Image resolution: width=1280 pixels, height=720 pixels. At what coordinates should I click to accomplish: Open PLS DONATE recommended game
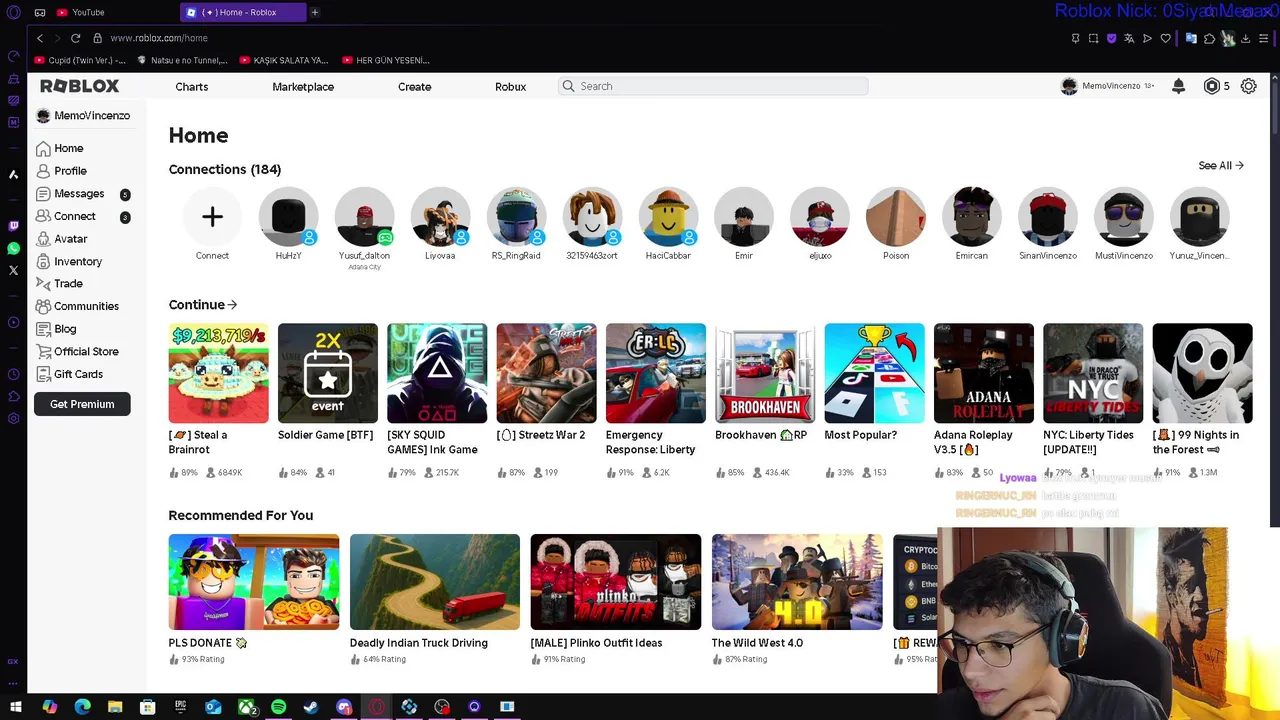click(254, 582)
